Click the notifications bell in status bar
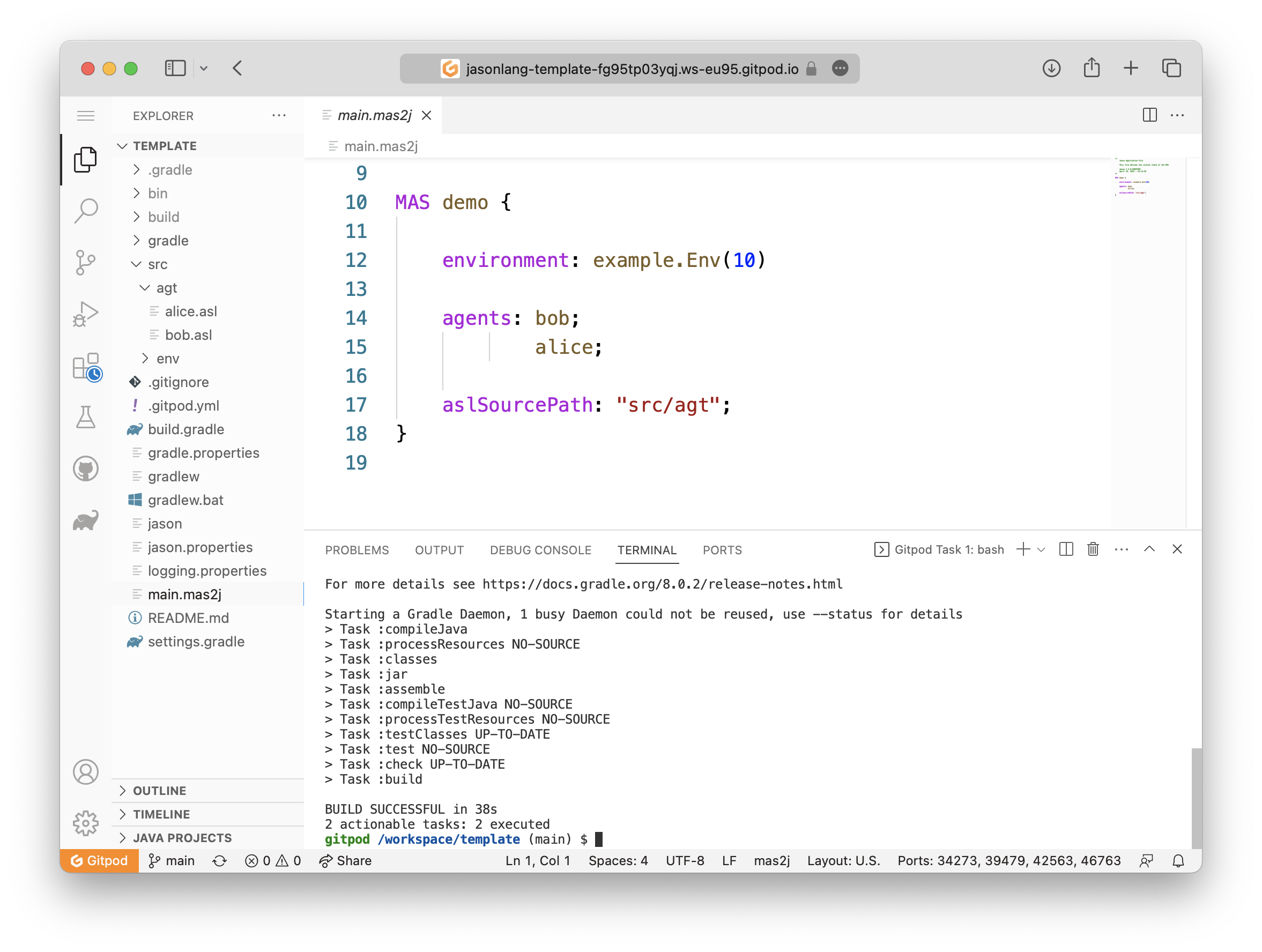Screen dimensions: 1262x952 pos(1178,861)
